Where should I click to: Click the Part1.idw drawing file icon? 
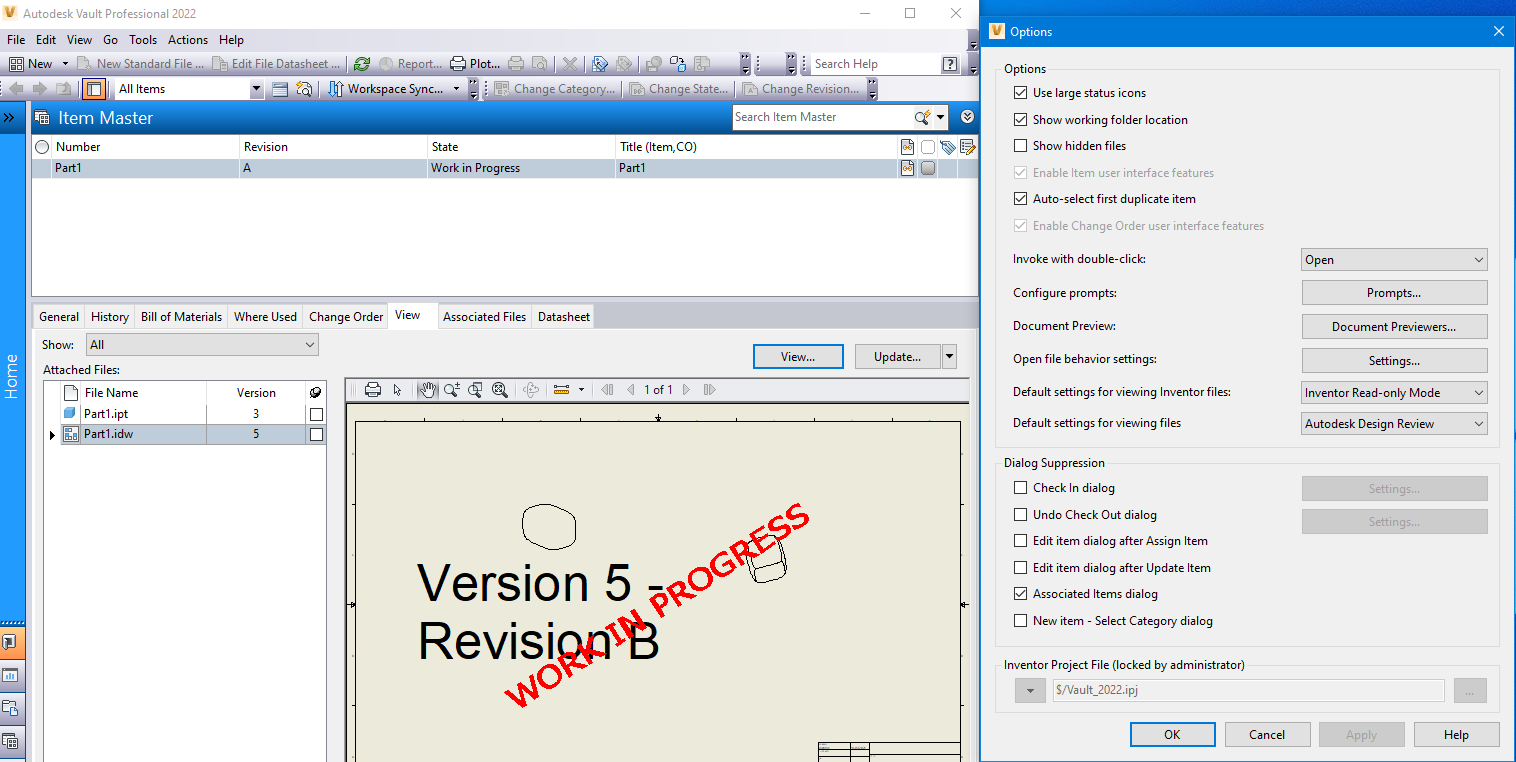coord(71,434)
